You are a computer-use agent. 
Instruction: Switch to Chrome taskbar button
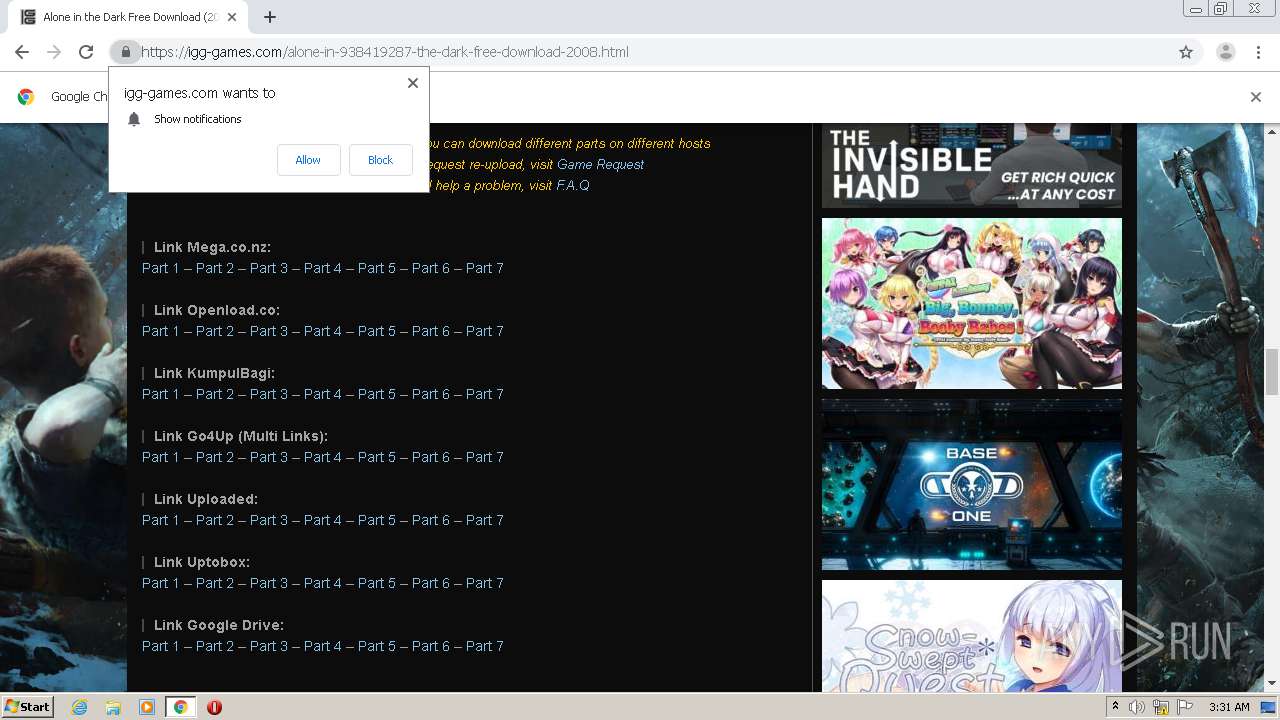click(181, 707)
